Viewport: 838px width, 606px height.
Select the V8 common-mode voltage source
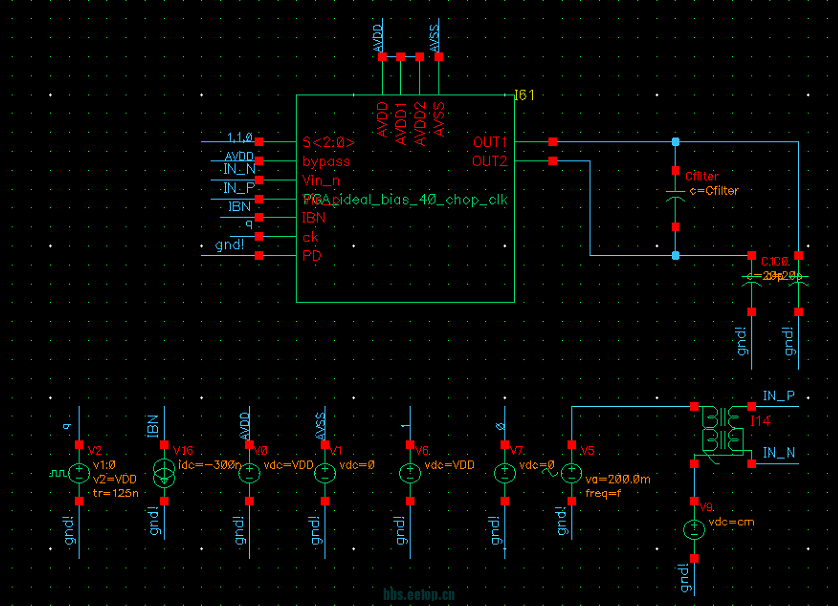click(692, 530)
